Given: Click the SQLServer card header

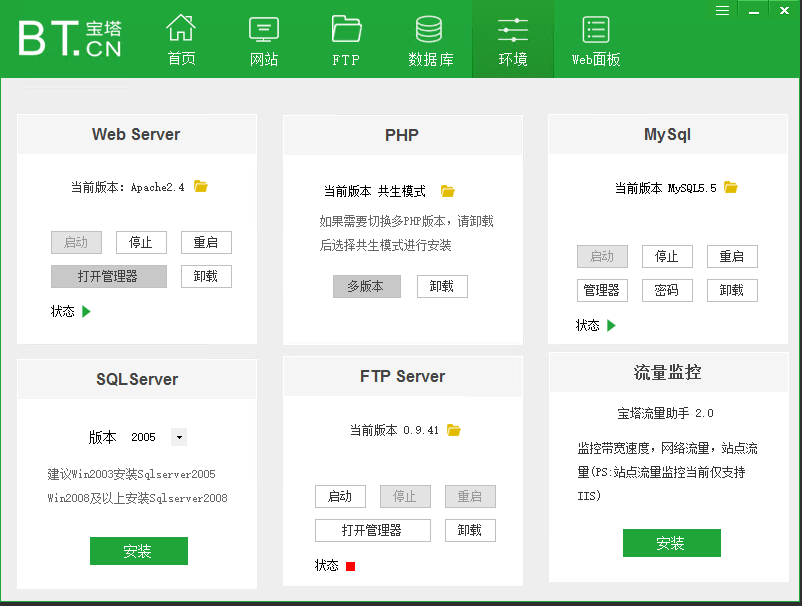Looking at the screenshot, I should pyautogui.click(x=137, y=379).
